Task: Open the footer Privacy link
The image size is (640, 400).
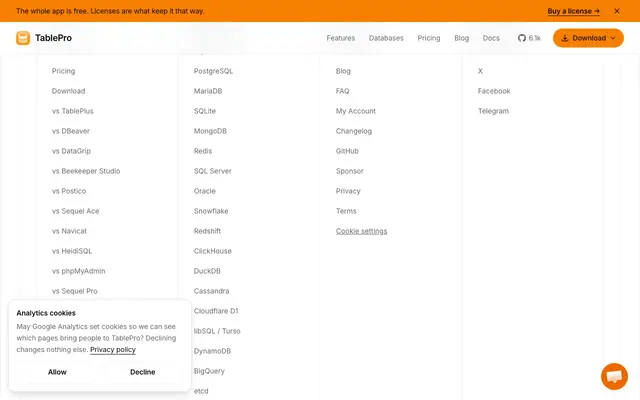Action: [x=348, y=191]
